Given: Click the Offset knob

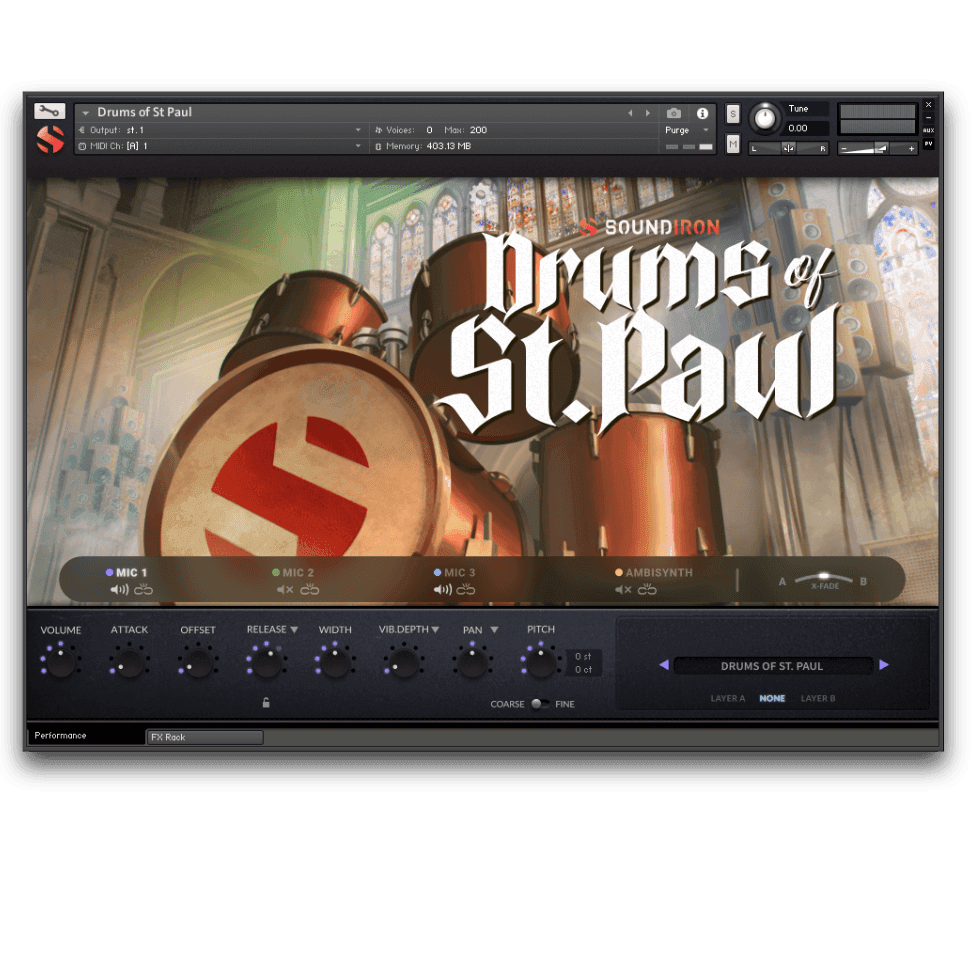Looking at the screenshot, I should pyautogui.click(x=198, y=662).
